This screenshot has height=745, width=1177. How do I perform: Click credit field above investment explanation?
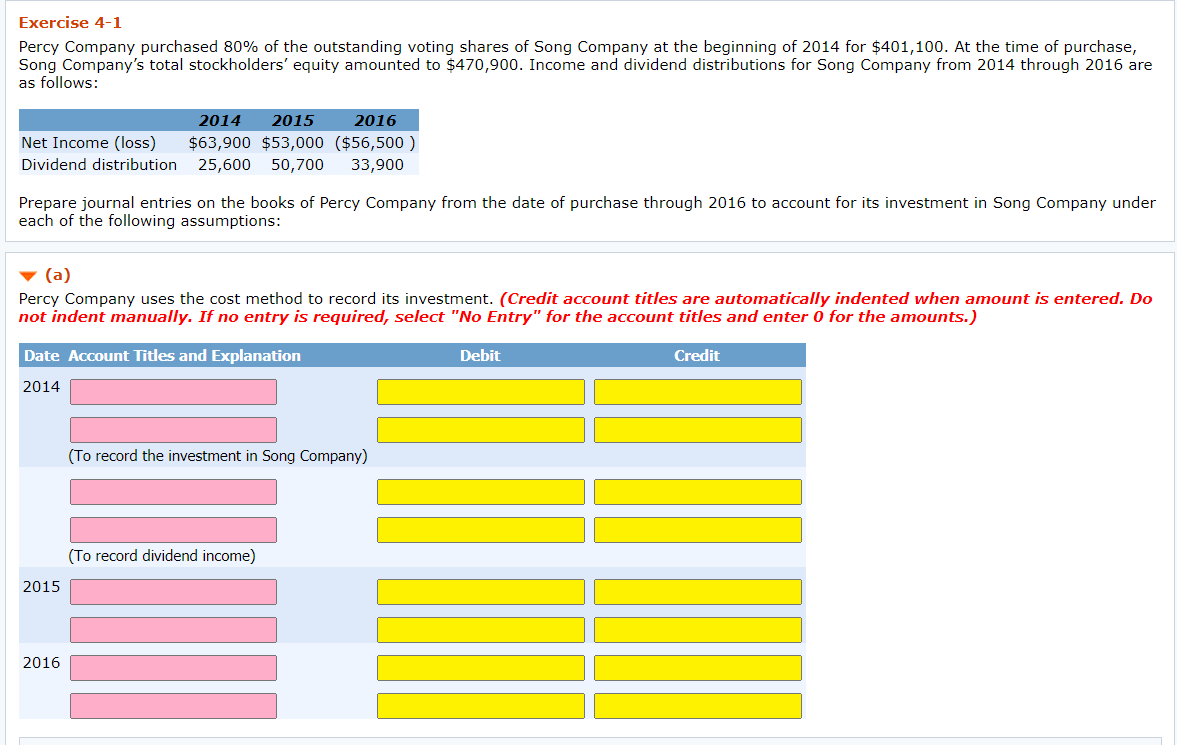tap(697, 430)
